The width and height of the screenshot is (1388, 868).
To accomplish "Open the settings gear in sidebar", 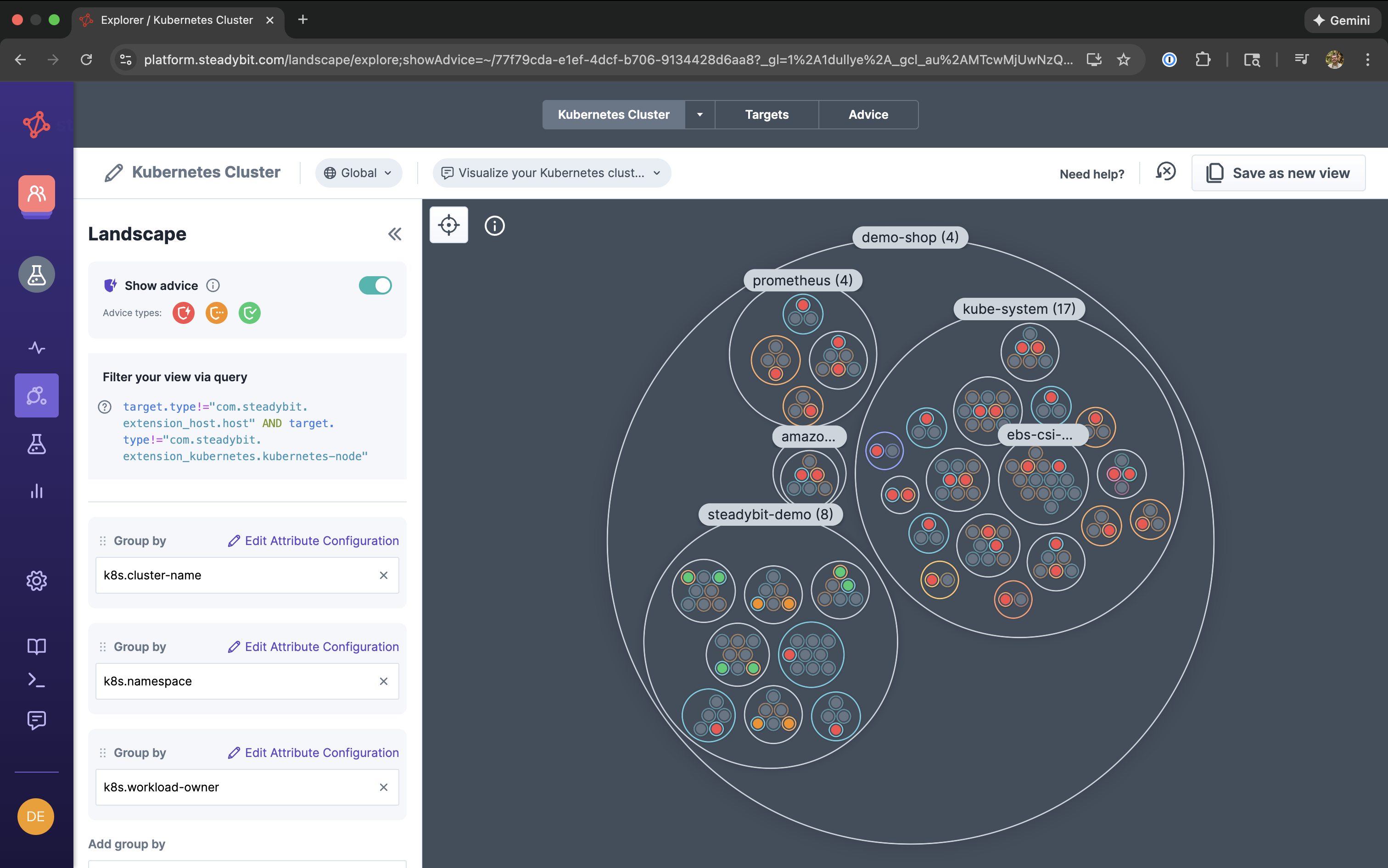I will click(36, 580).
